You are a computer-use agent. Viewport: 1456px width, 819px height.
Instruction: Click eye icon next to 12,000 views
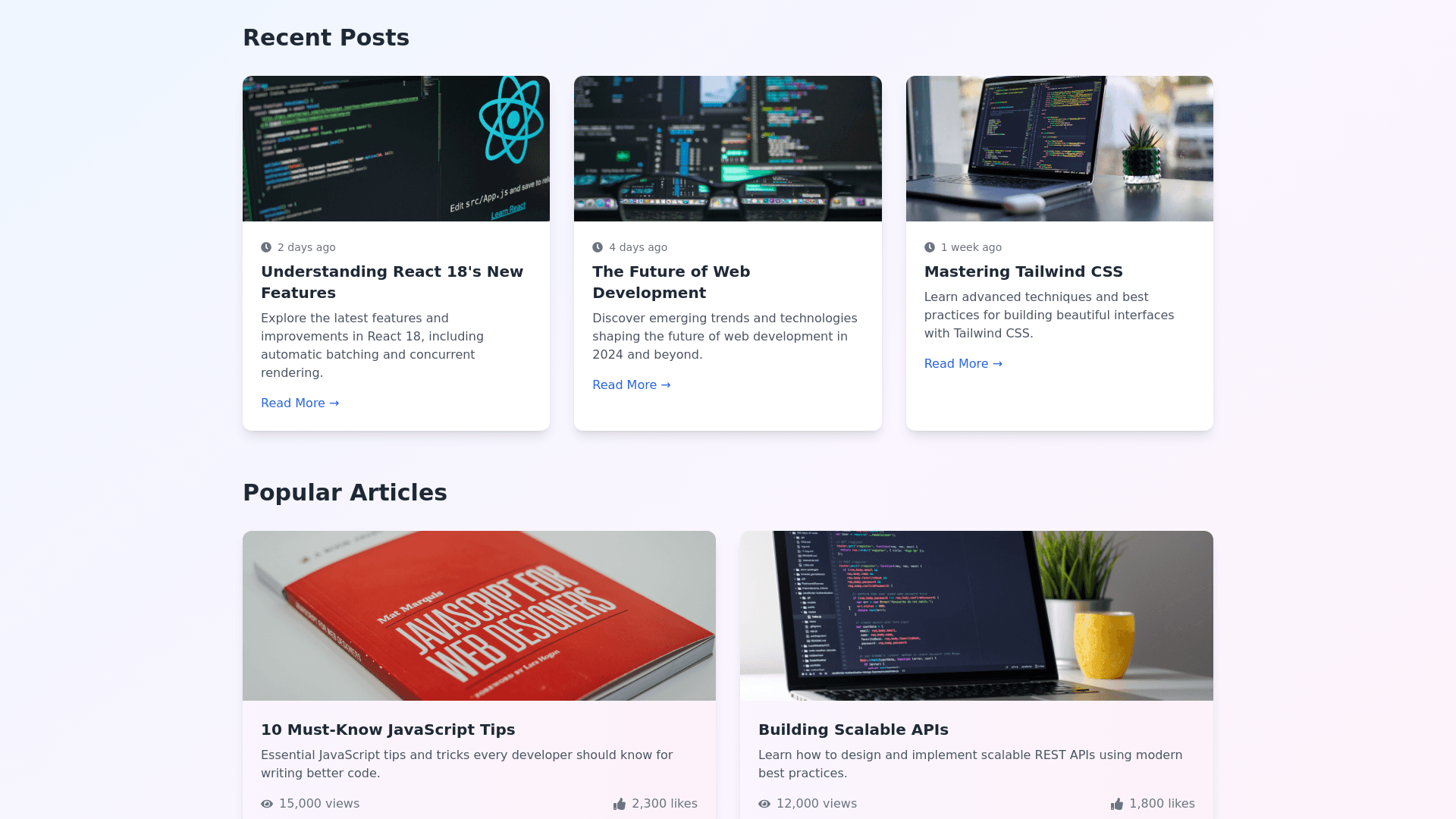(x=764, y=804)
